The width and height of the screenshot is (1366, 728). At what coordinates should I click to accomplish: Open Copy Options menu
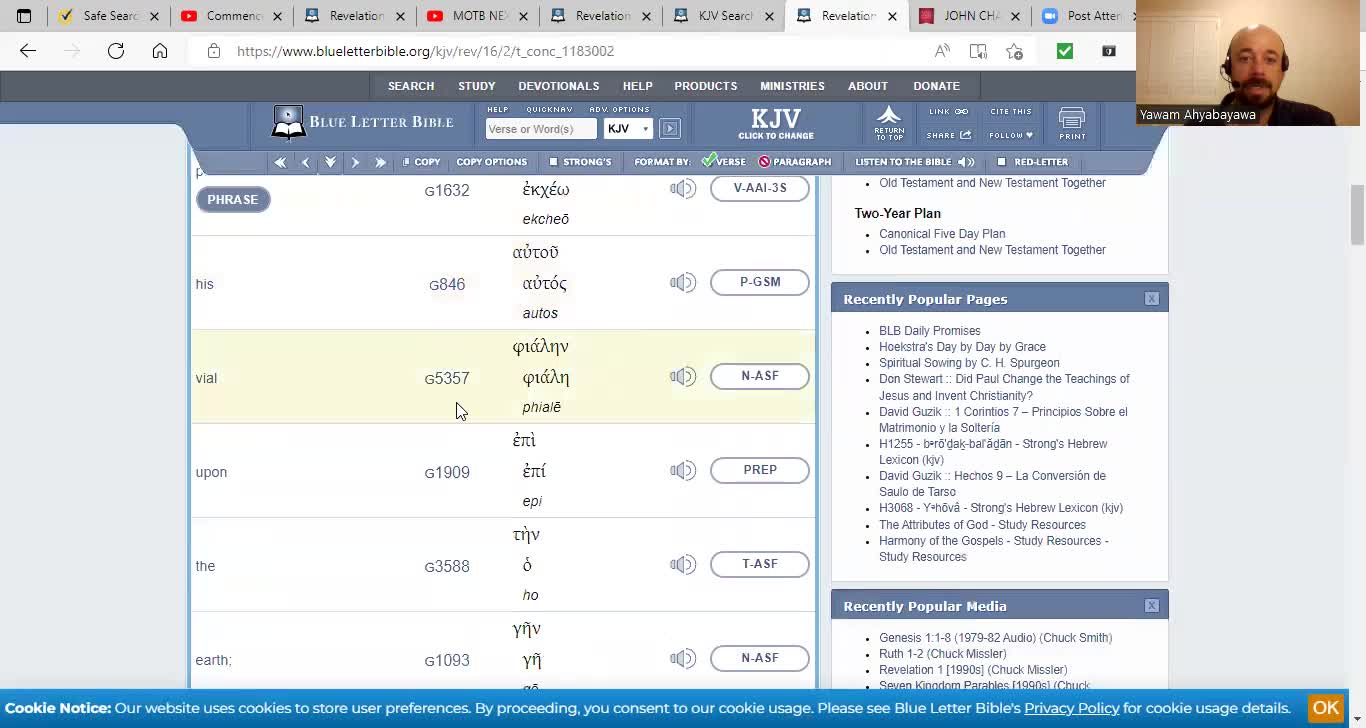[x=491, y=162]
